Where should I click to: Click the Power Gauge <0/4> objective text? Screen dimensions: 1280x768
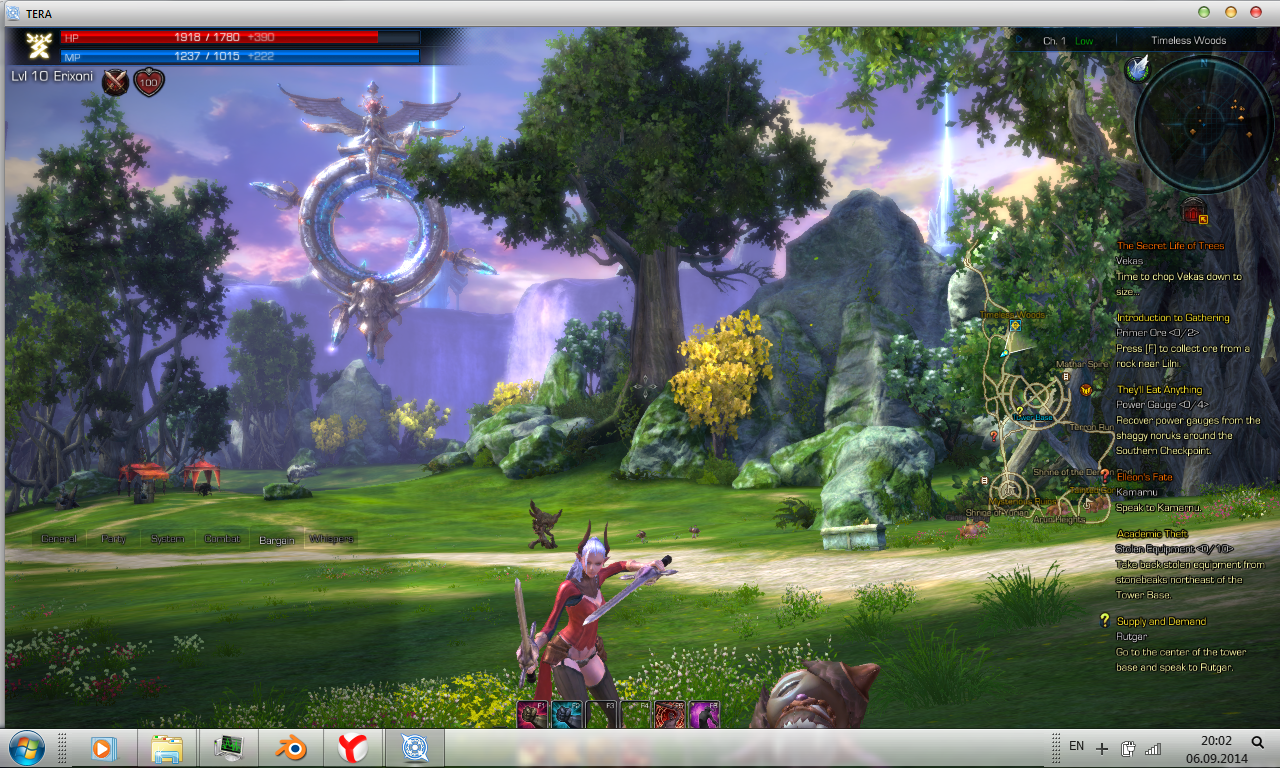[x=1162, y=405]
